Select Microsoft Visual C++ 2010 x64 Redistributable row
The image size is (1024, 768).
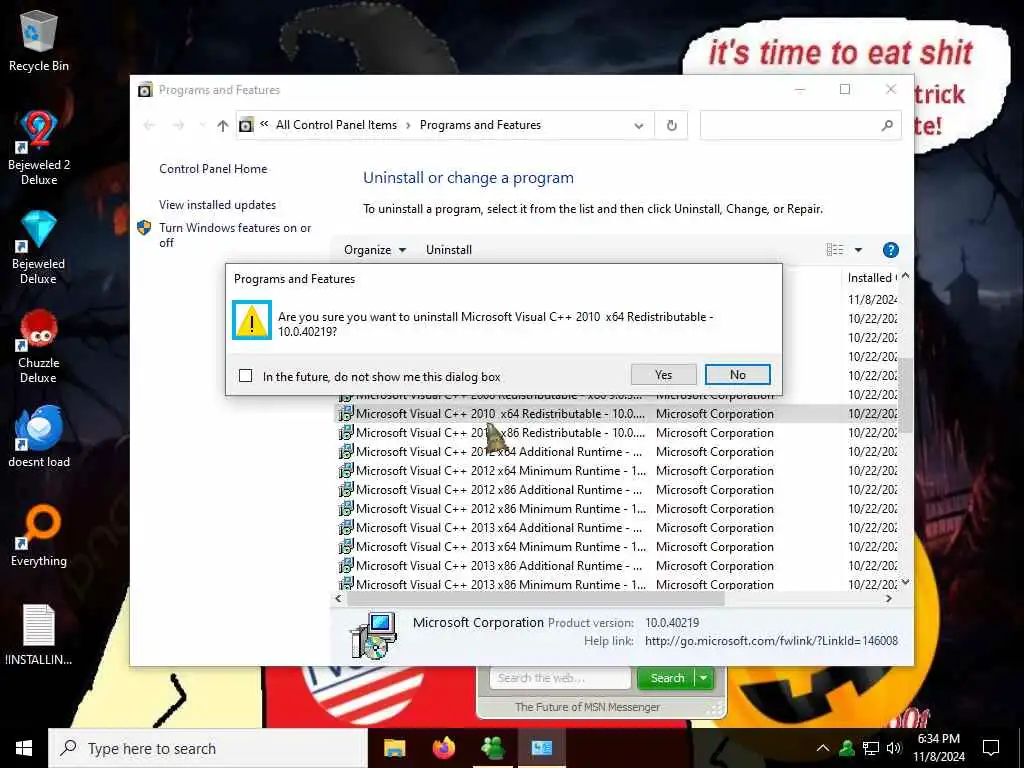point(616,414)
